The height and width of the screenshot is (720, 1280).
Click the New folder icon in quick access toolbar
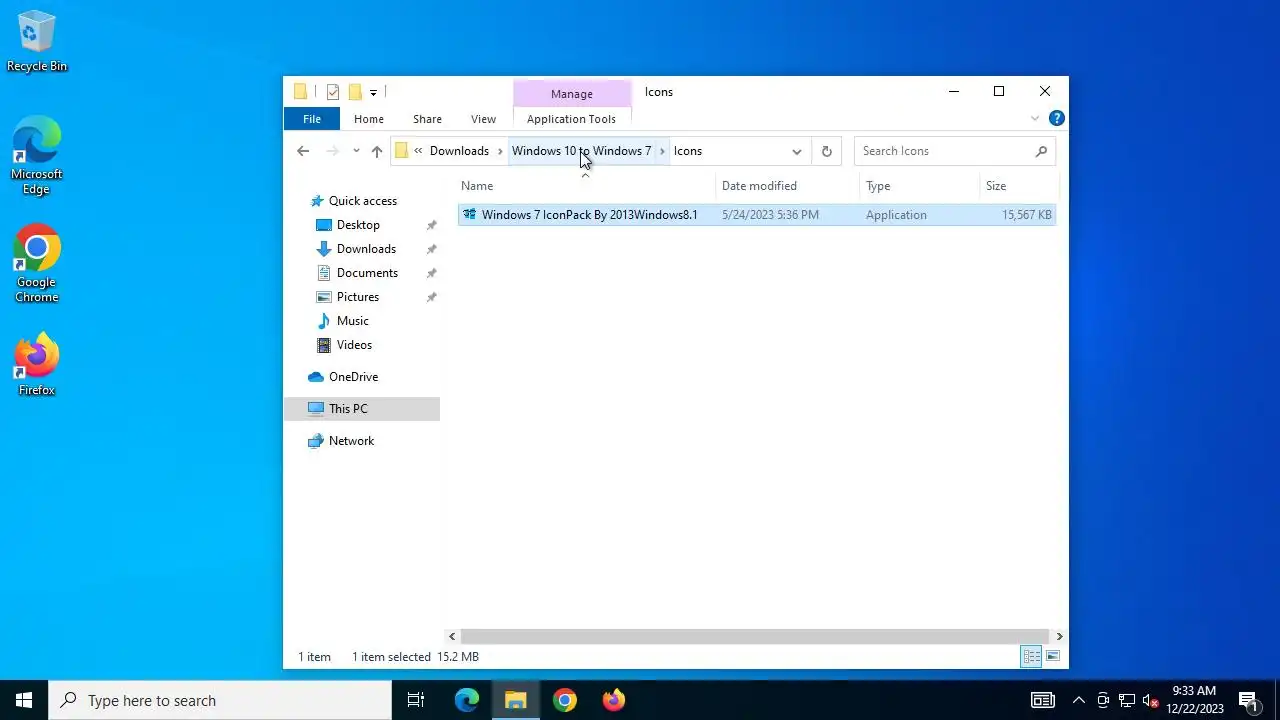tap(355, 92)
